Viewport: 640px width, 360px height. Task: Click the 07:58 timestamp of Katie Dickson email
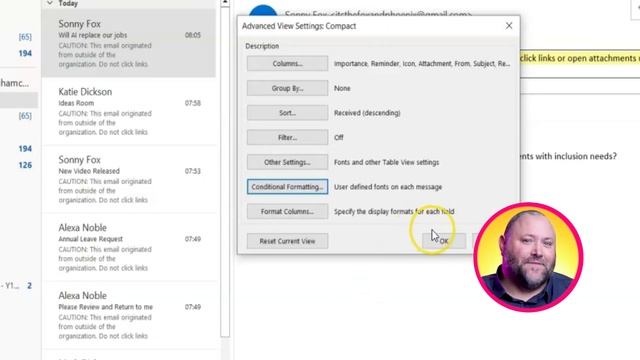click(x=193, y=103)
